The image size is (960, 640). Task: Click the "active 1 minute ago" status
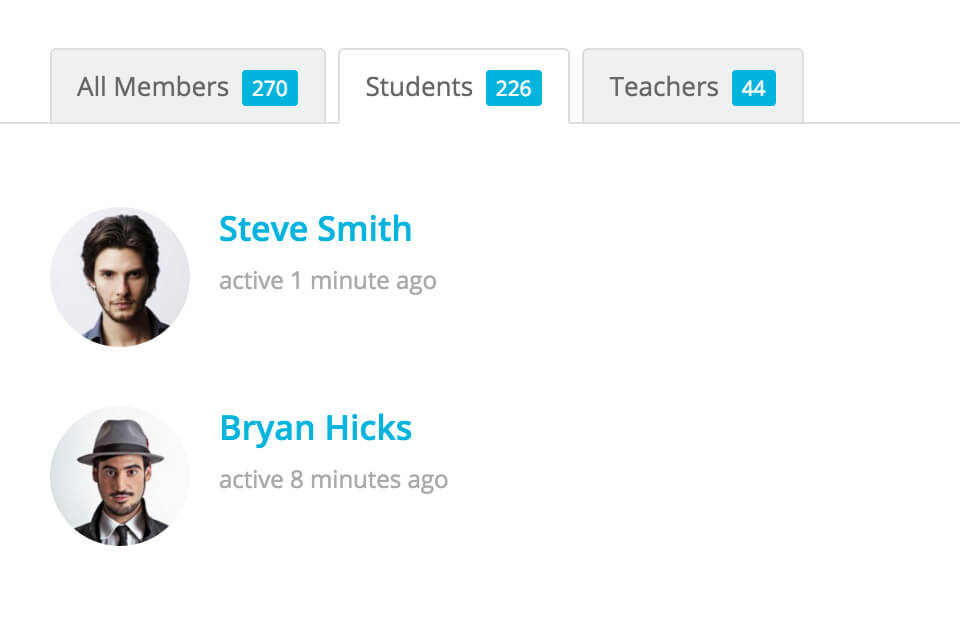(328, 281)
